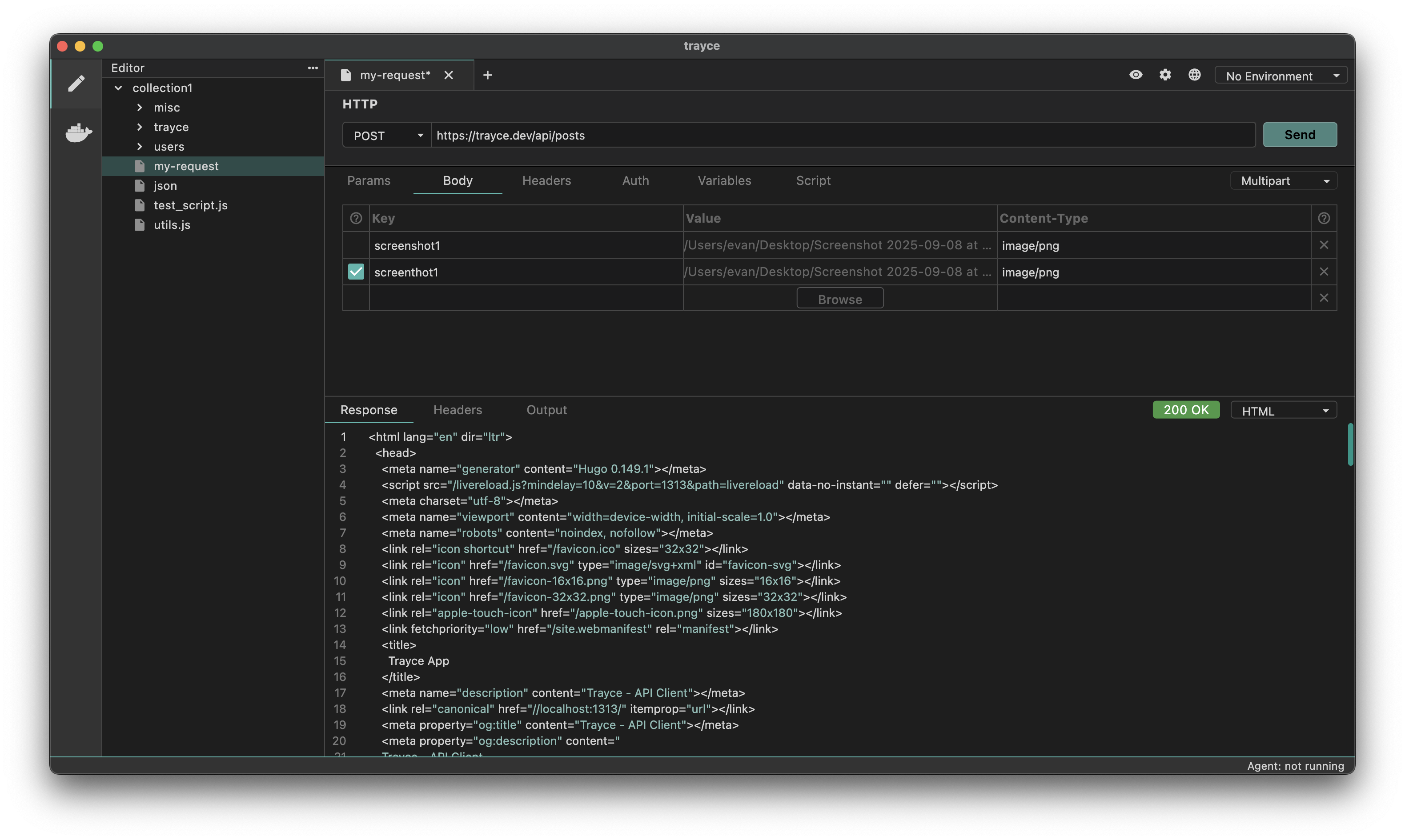
Task: Open the response Headers tab
Action: pos(458,410)
